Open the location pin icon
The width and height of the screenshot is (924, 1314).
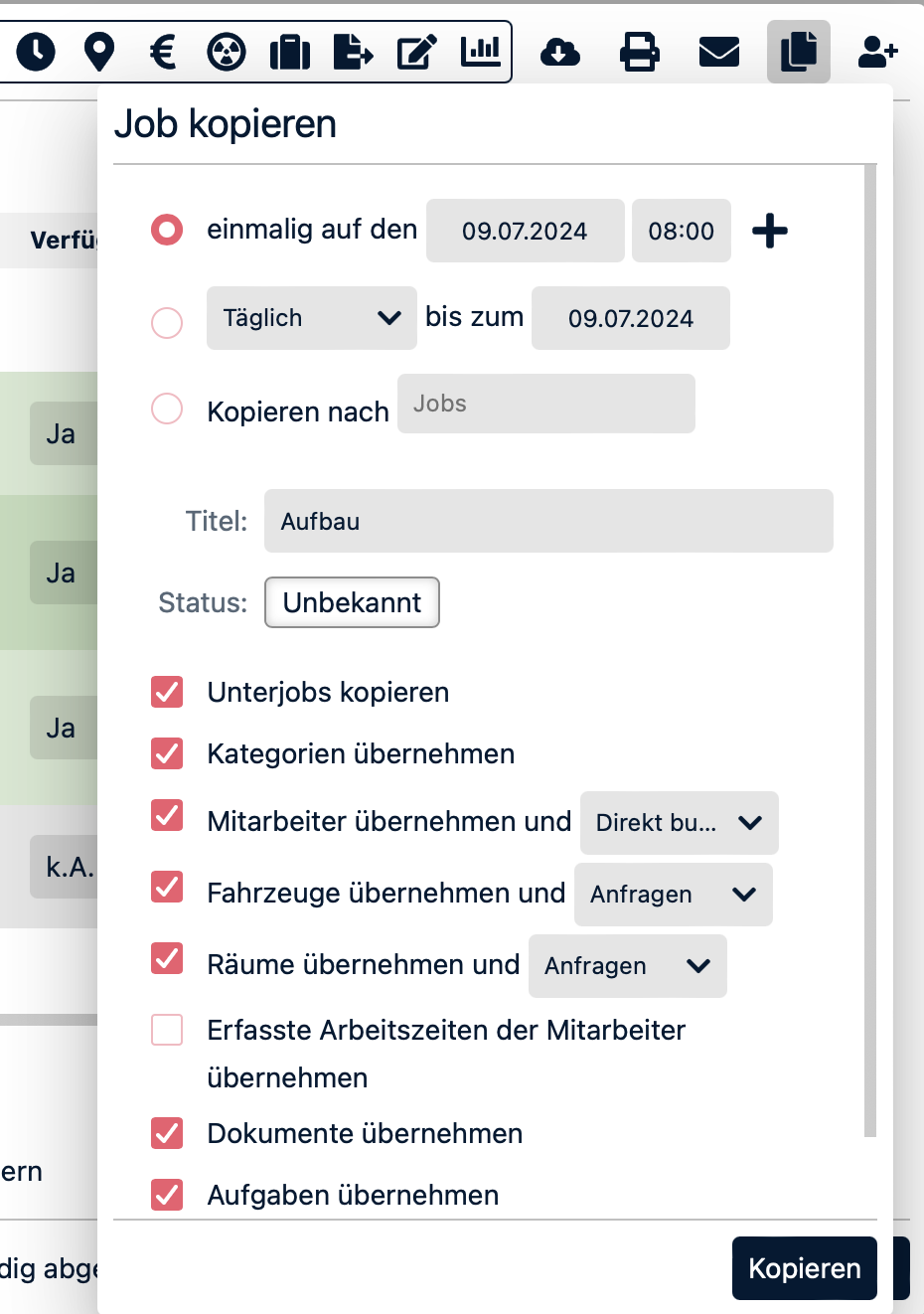[98, 51]
